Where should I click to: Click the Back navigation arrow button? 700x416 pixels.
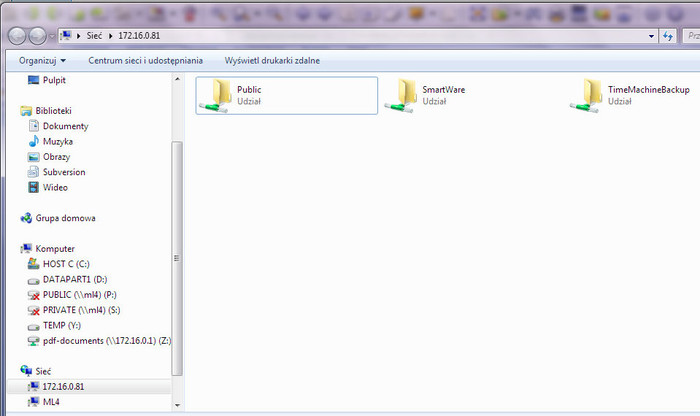tap(17, 35)
